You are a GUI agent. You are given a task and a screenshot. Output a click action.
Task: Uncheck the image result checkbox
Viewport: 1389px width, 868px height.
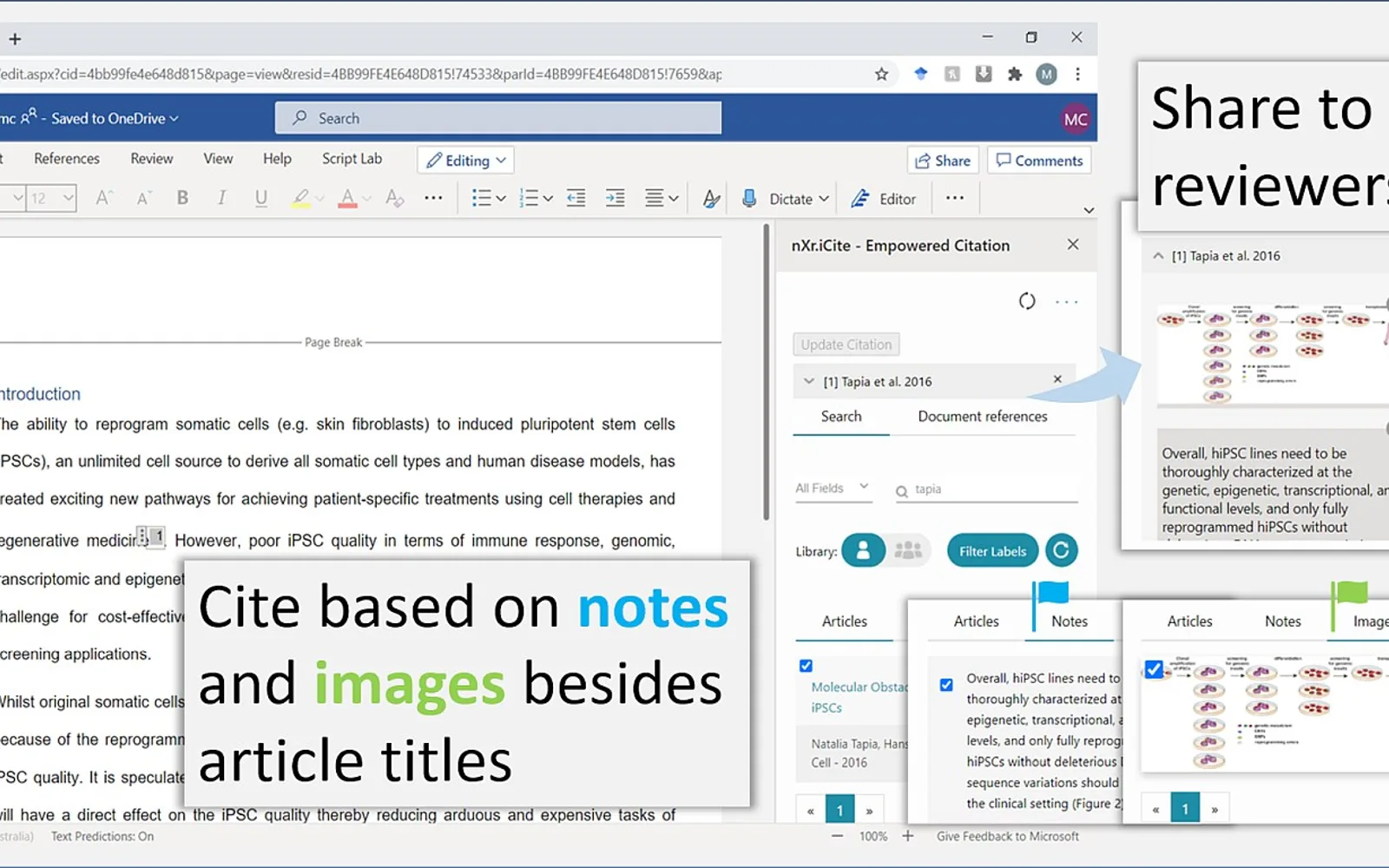[1154, 669]
